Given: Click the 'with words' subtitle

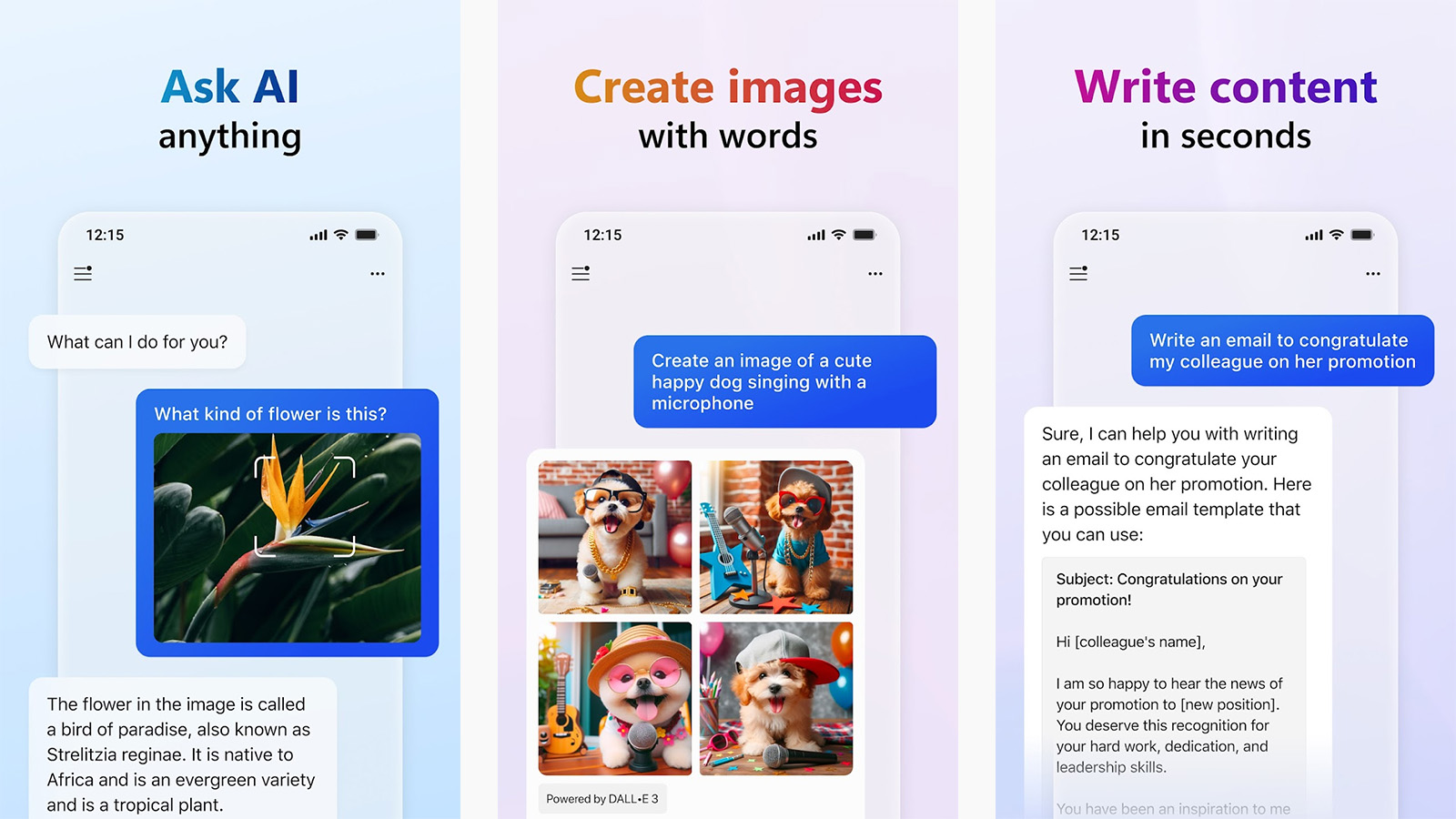Looking at the screenshot, I should (728, 136).
